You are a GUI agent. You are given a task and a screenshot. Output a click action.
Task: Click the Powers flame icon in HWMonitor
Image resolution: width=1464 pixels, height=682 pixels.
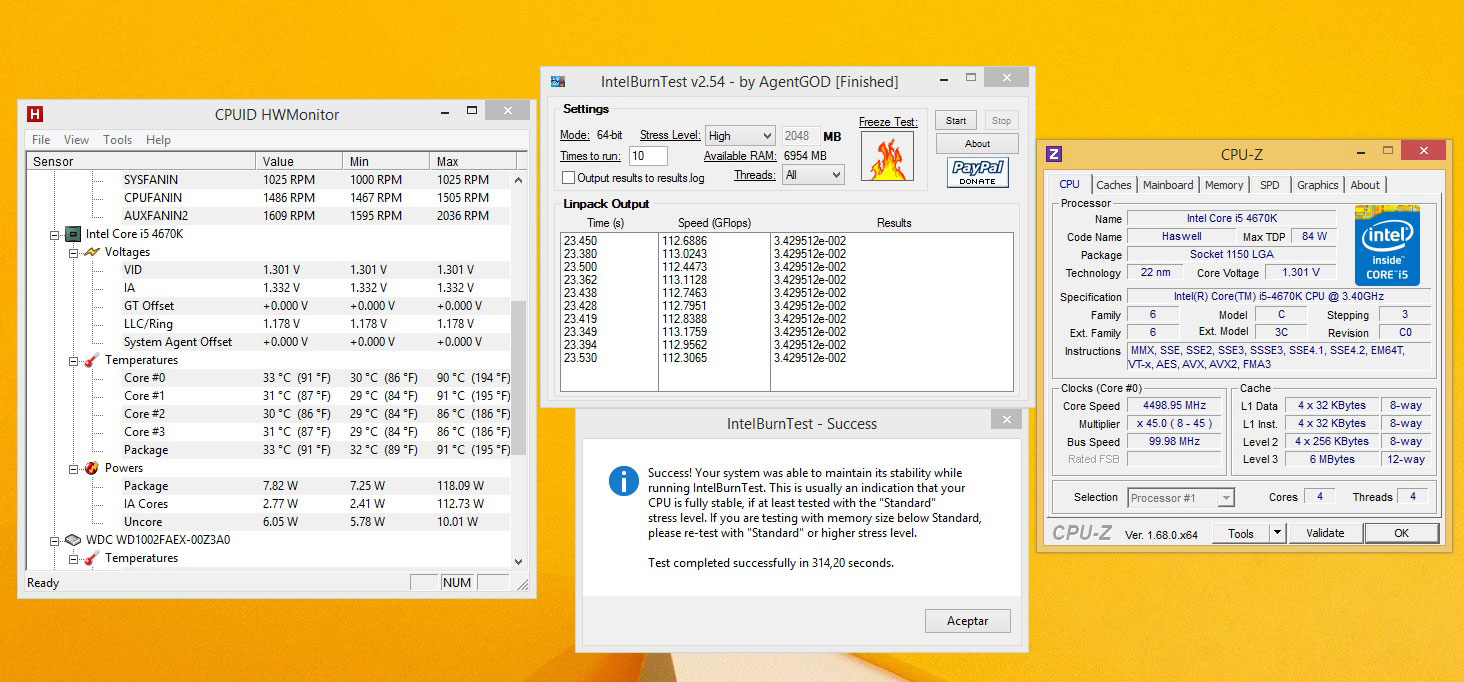coord(91,468)
